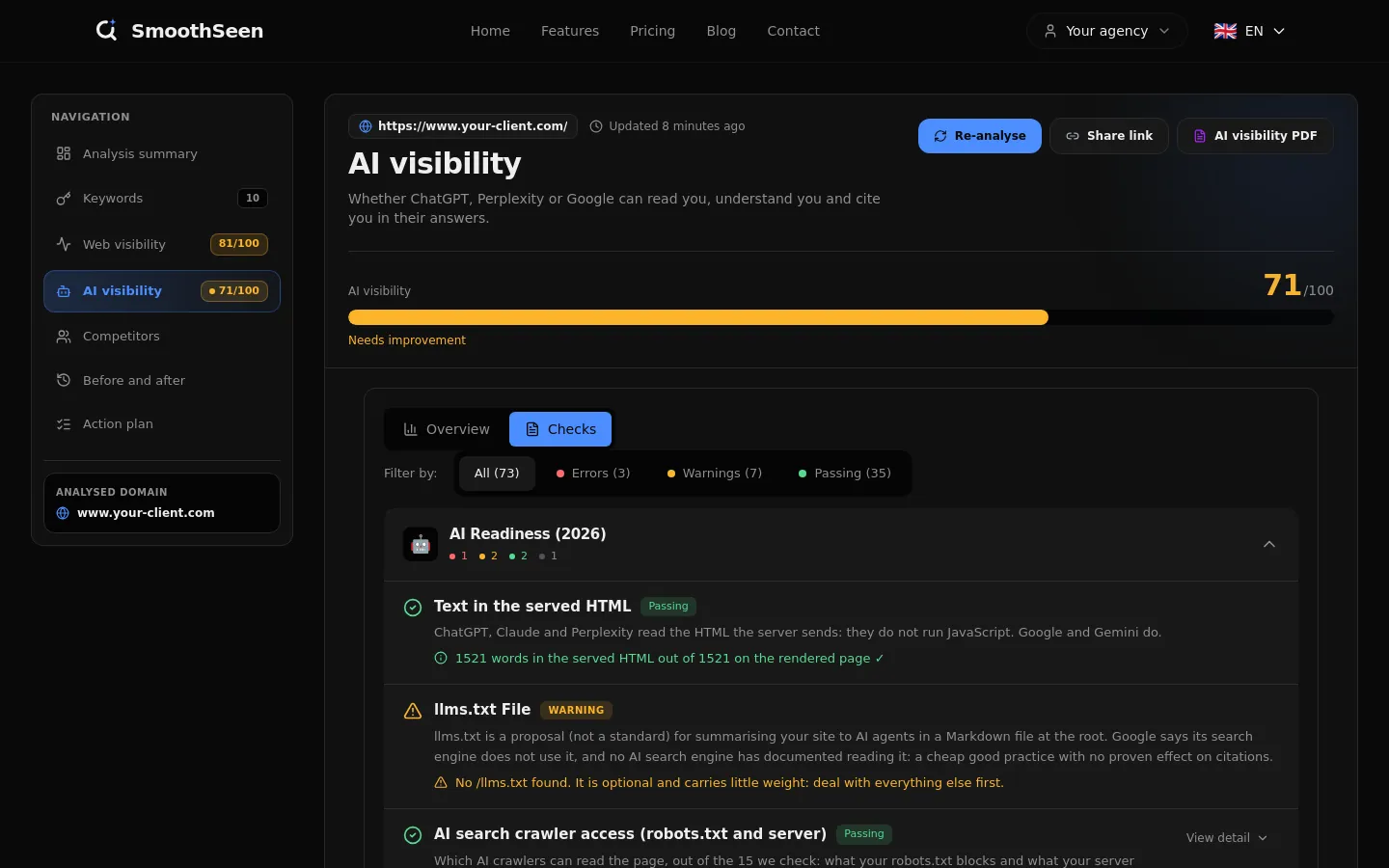The height and width of the screenshot is (868, 1389).
Task: Click the Analysis summary grid icon
Action: pyautogui.click(x=64, y=153)
